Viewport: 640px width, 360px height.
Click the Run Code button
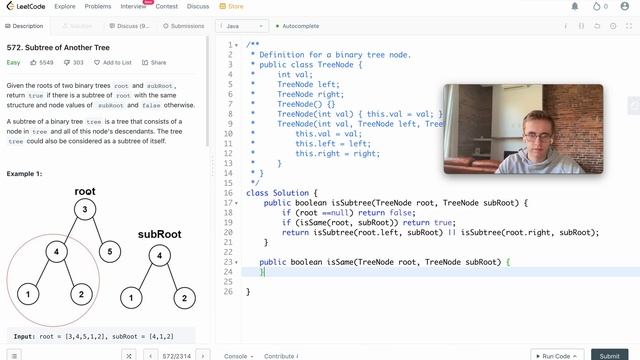[557, 356]
